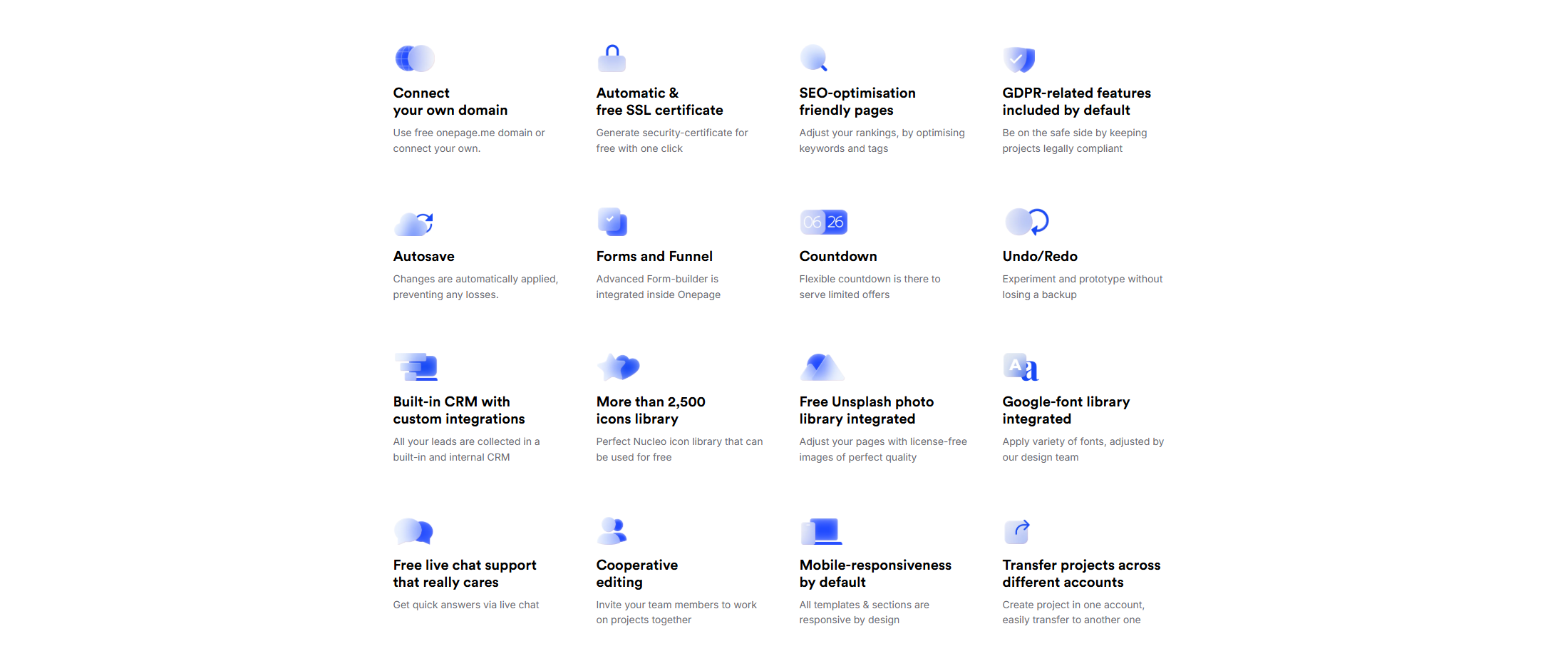Screen dimensions: 1568x671
Task: Click 'Perfect Nucleo icon library' description
Action: click(679, 449)
